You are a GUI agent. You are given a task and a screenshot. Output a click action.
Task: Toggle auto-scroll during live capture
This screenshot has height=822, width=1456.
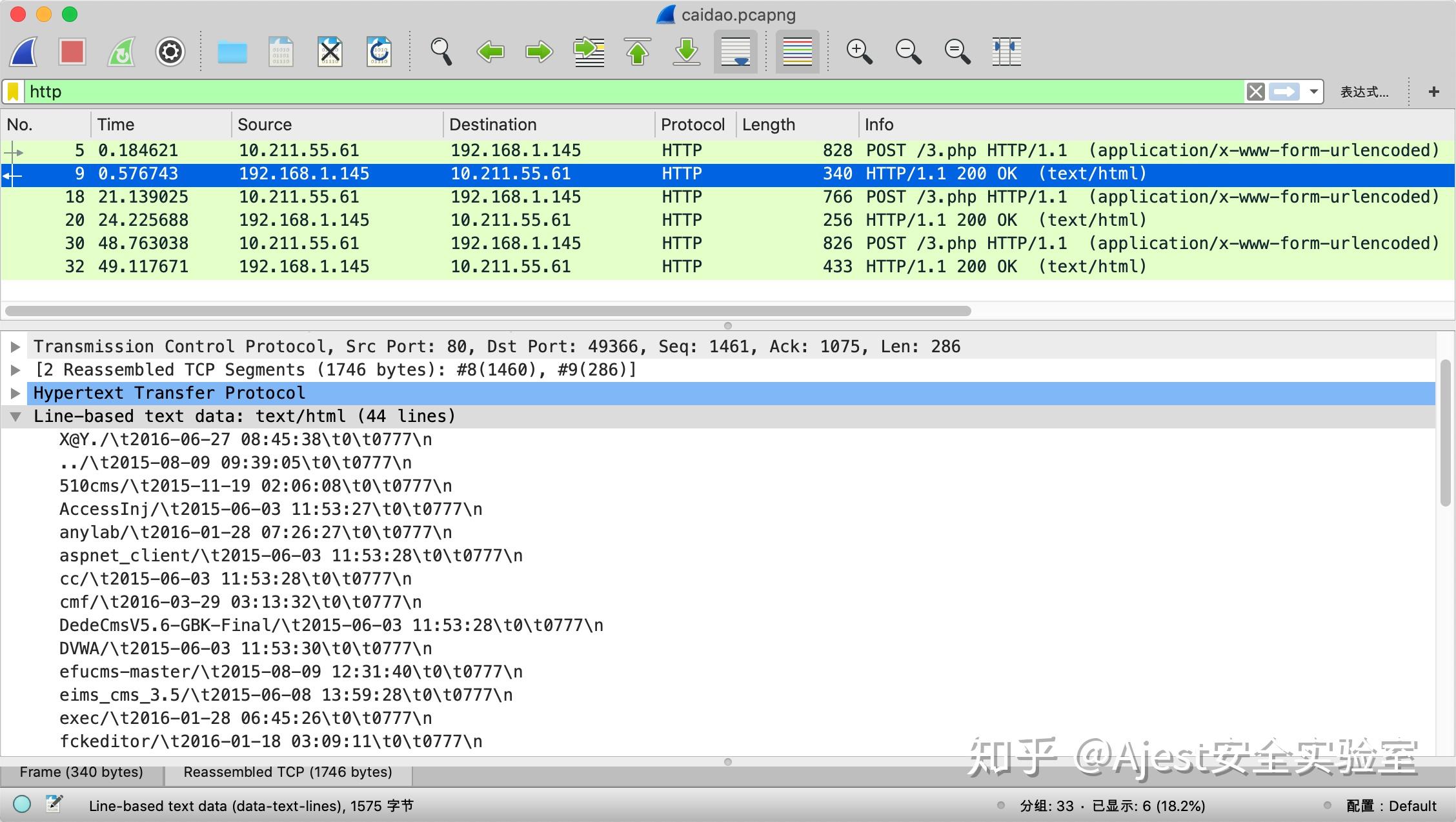pos(735,52)
